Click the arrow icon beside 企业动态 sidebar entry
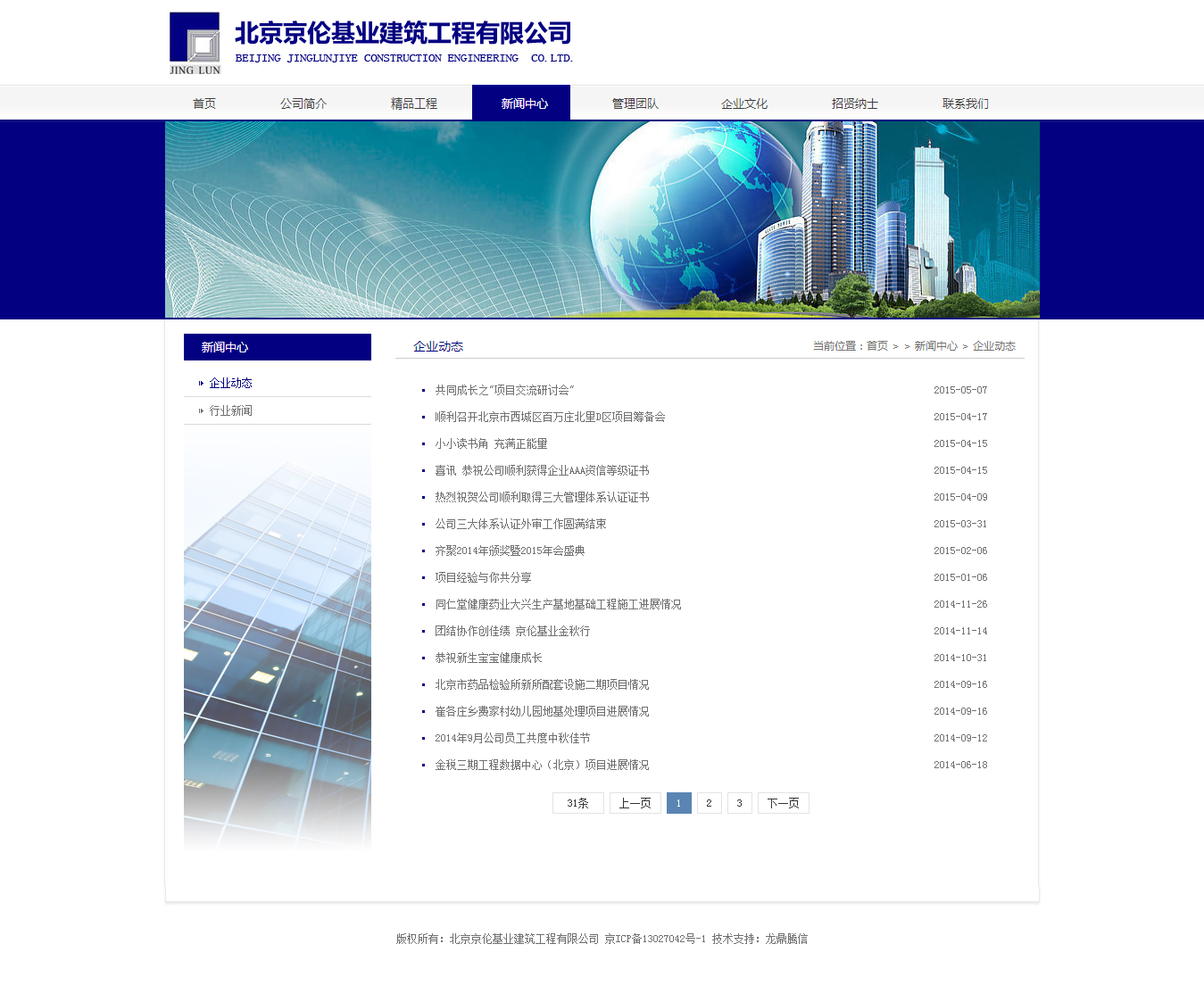The height and width of the screenshot is (1002, 1204). click(201, 383)
